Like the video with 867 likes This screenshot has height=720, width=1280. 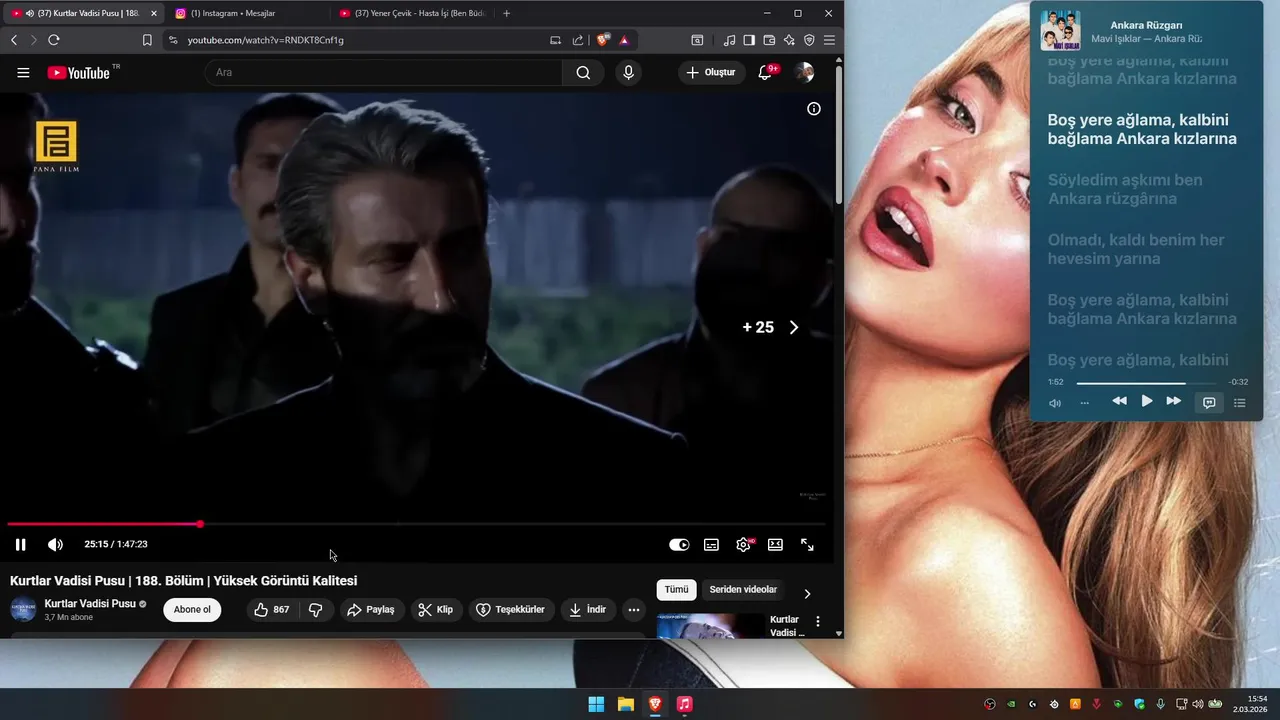click(x=273, y=610)
